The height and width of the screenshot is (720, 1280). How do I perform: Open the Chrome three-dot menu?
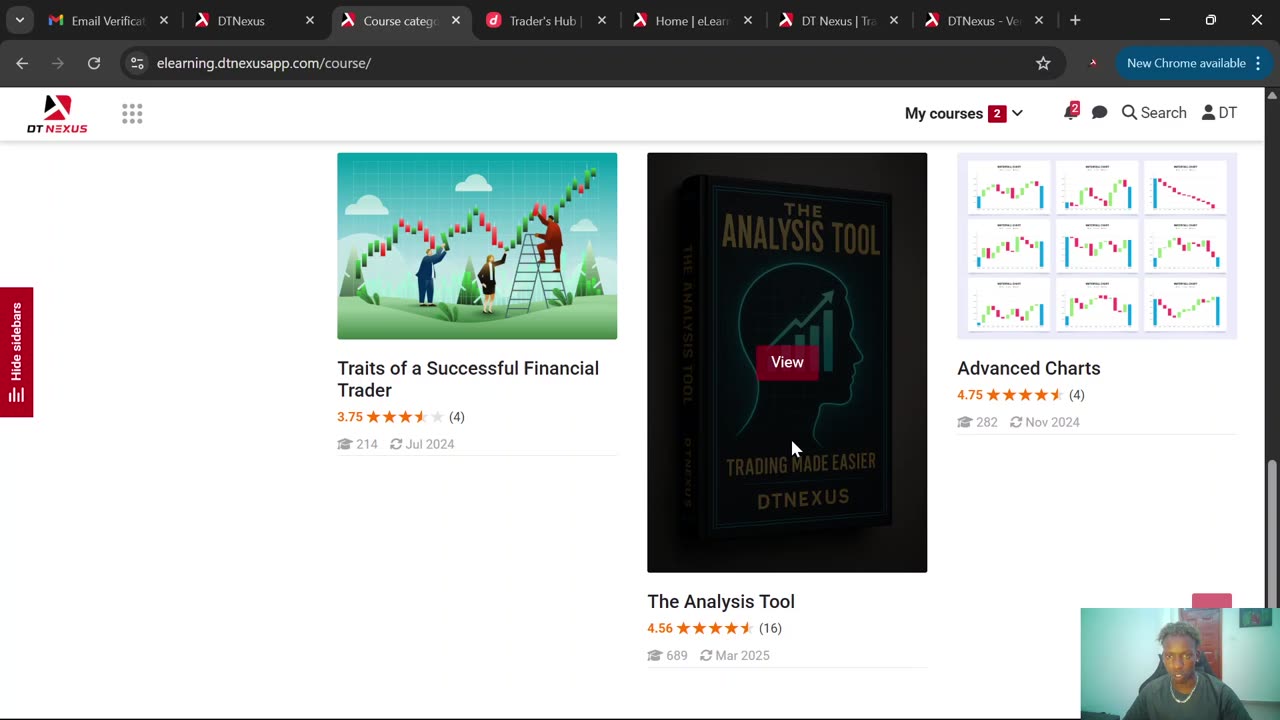(1258, 63)
